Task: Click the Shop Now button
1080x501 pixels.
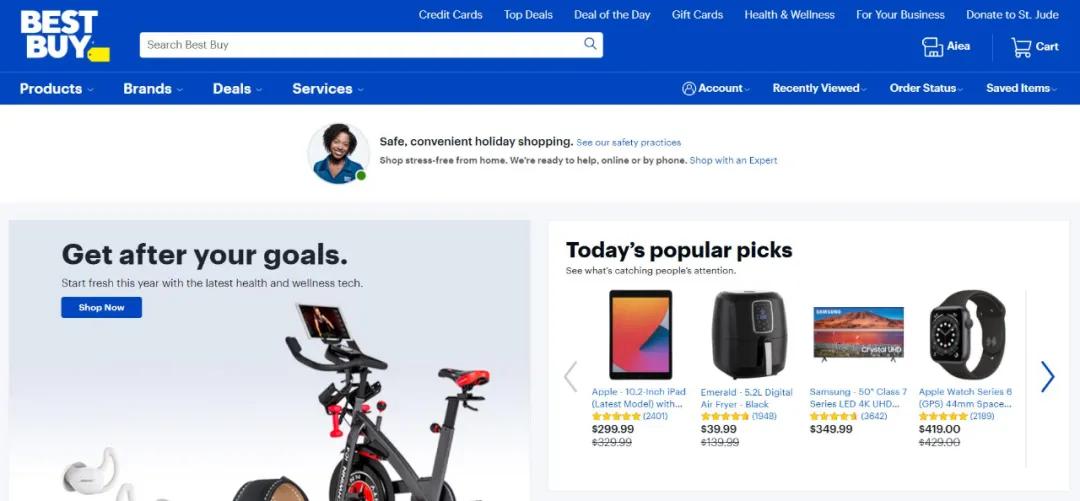Action: pyautogui.click(x=101, y=307)
